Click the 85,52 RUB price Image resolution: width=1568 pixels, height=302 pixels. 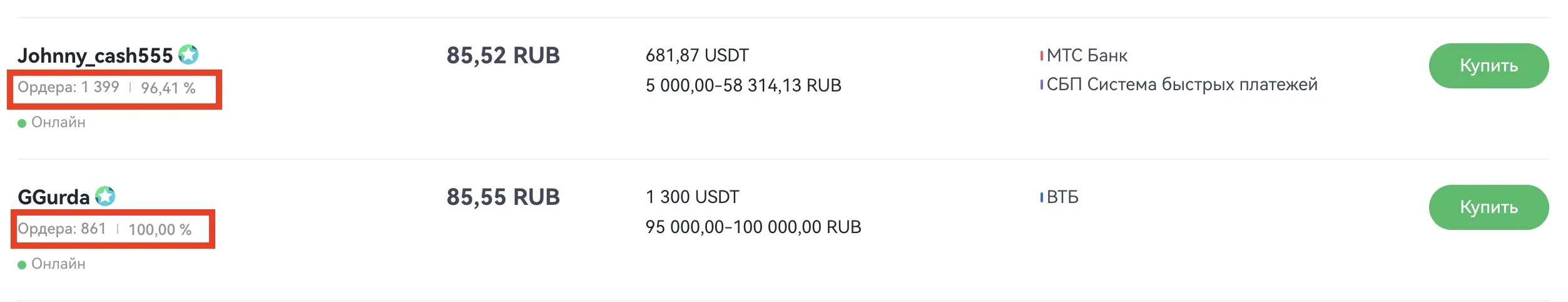(x=503, y=56)
